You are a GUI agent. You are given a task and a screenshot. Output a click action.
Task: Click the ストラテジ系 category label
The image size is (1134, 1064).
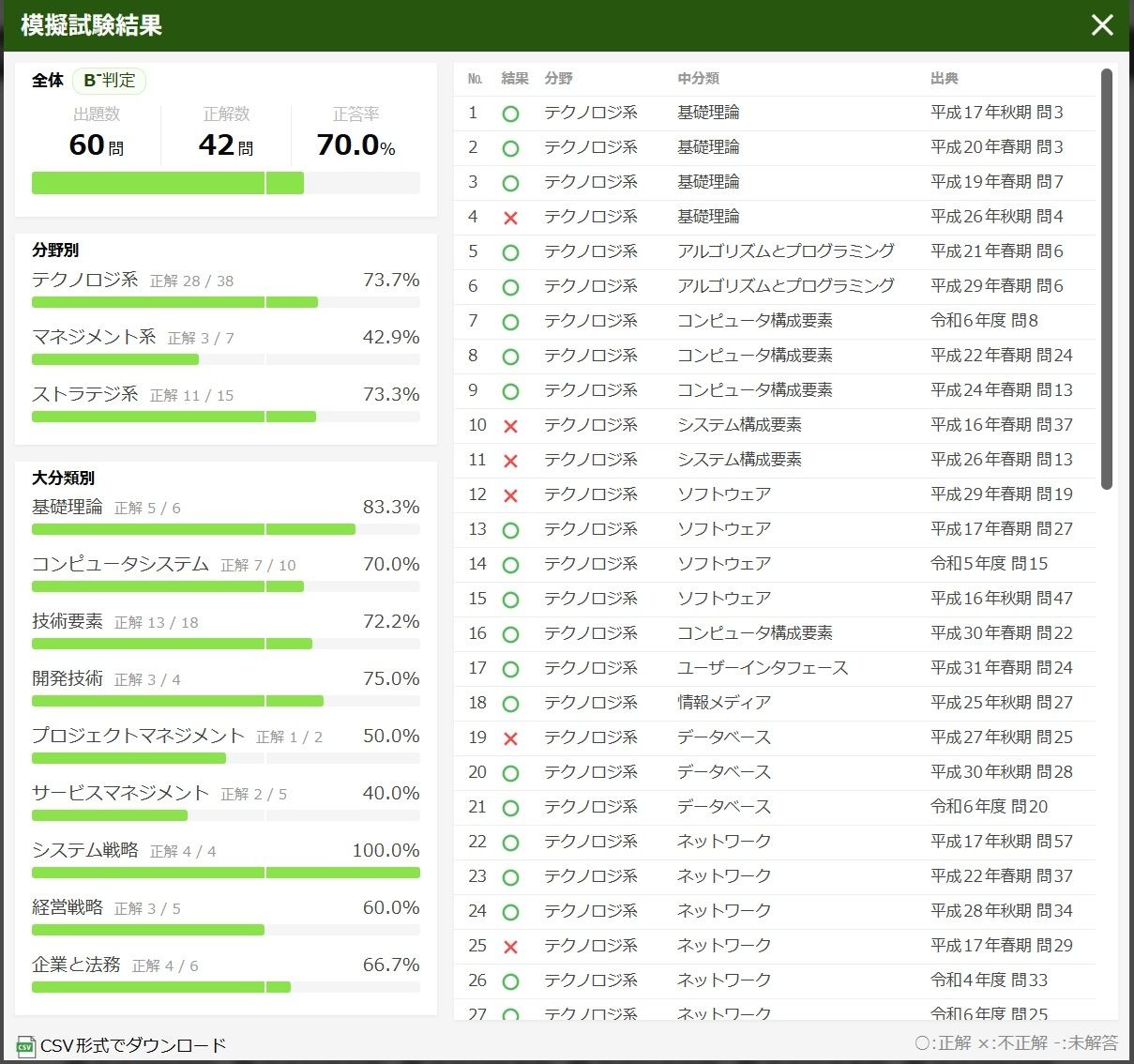(85, 394)
